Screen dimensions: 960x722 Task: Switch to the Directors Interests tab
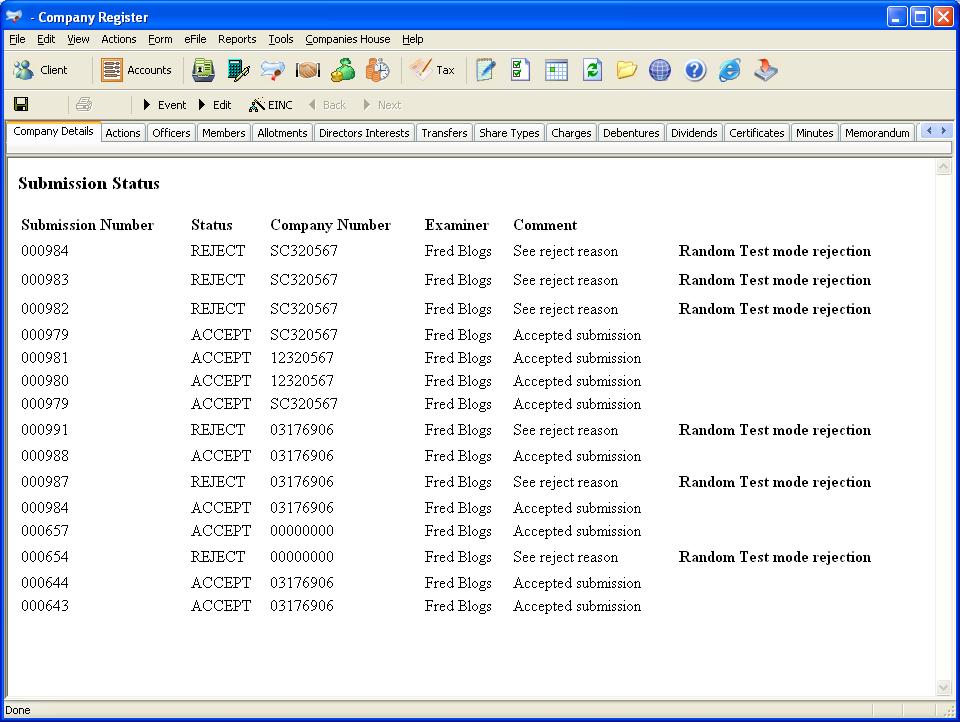364,133
